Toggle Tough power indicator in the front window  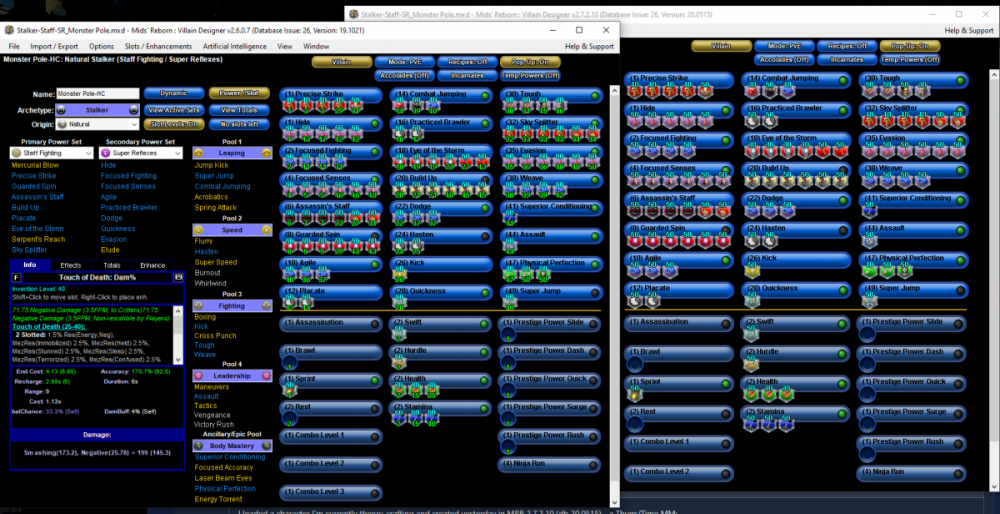594,96
